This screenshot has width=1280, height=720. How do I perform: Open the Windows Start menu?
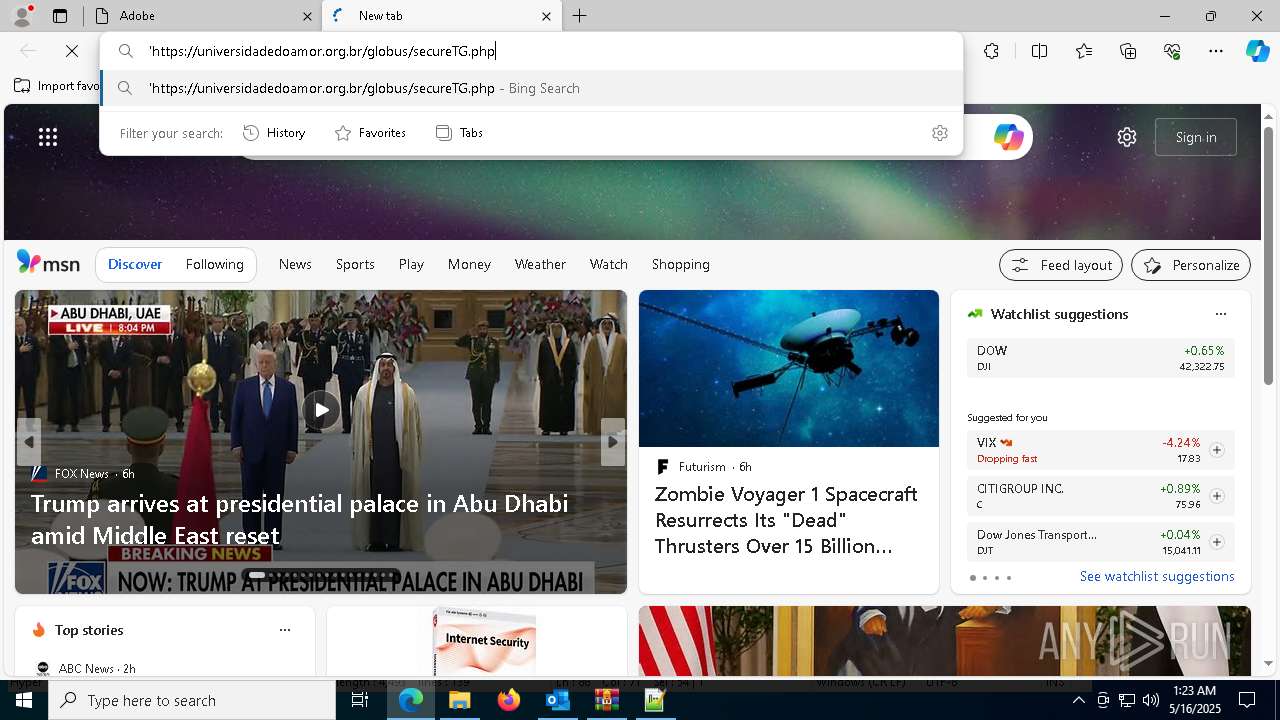(x=24, y=700)
